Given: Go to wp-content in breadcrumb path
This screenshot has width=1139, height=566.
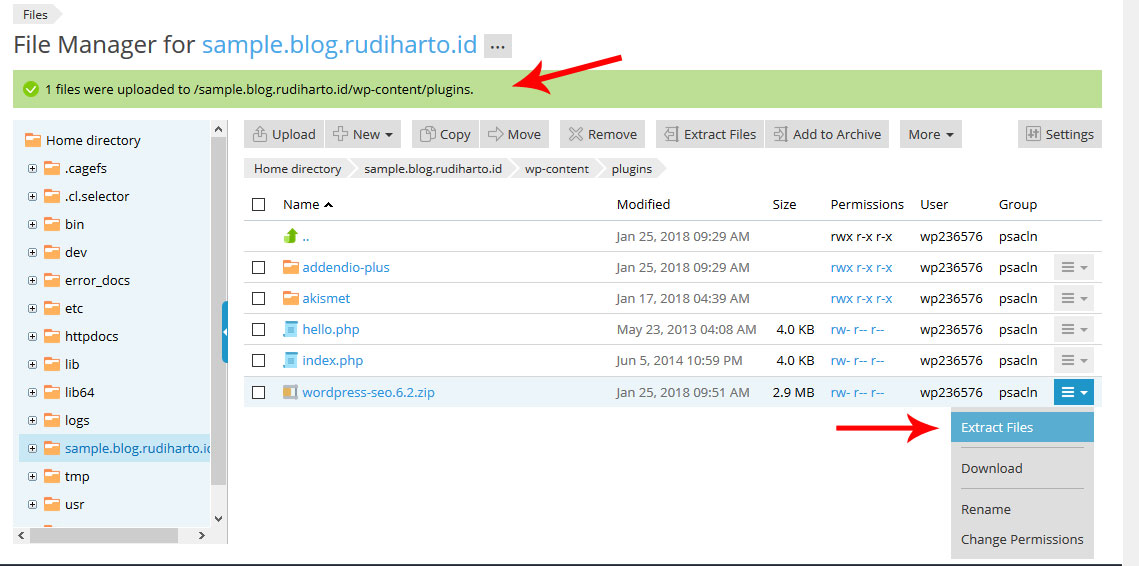Looking at the screenshot, I should click(556, 169).
